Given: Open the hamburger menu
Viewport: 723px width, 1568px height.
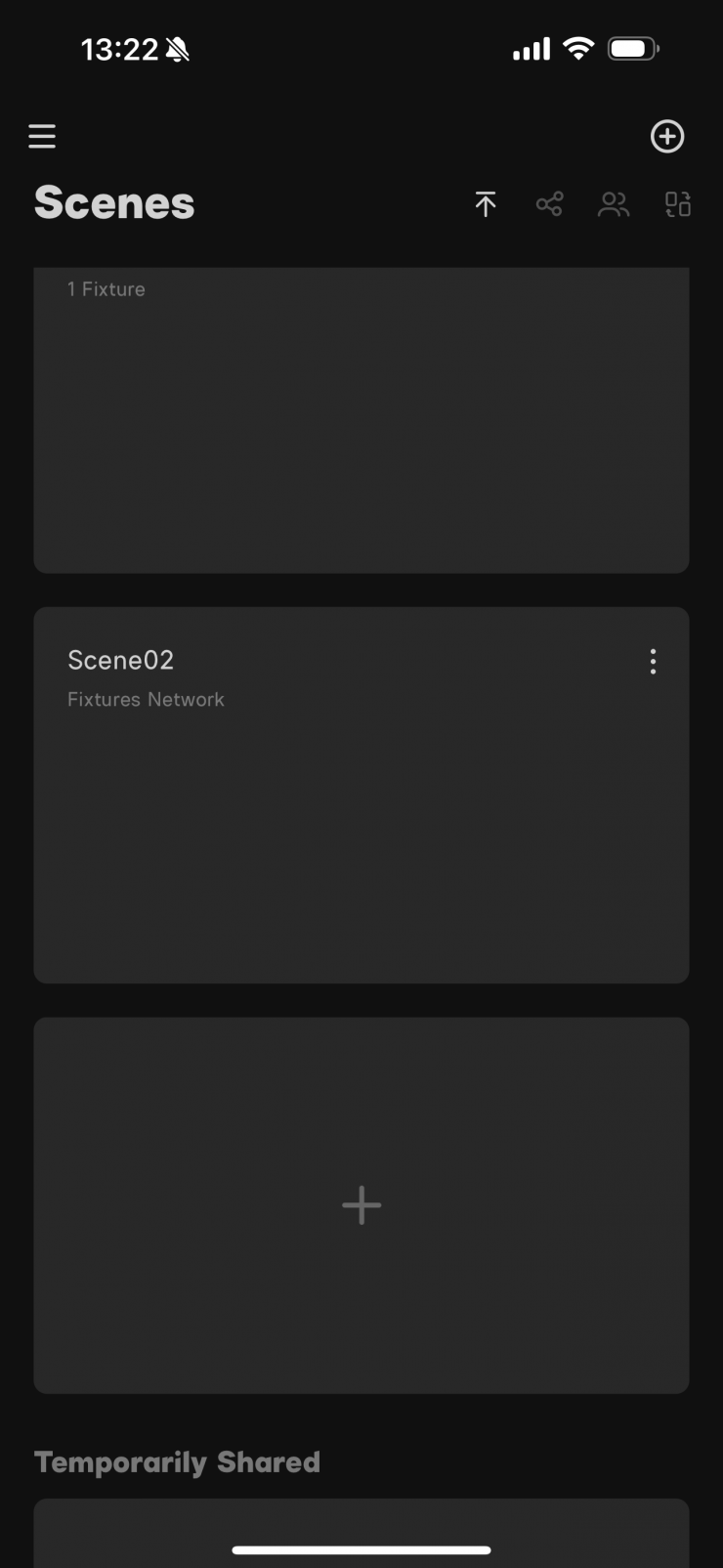Looking at the screenshot, I should click(x=42, y=136).
